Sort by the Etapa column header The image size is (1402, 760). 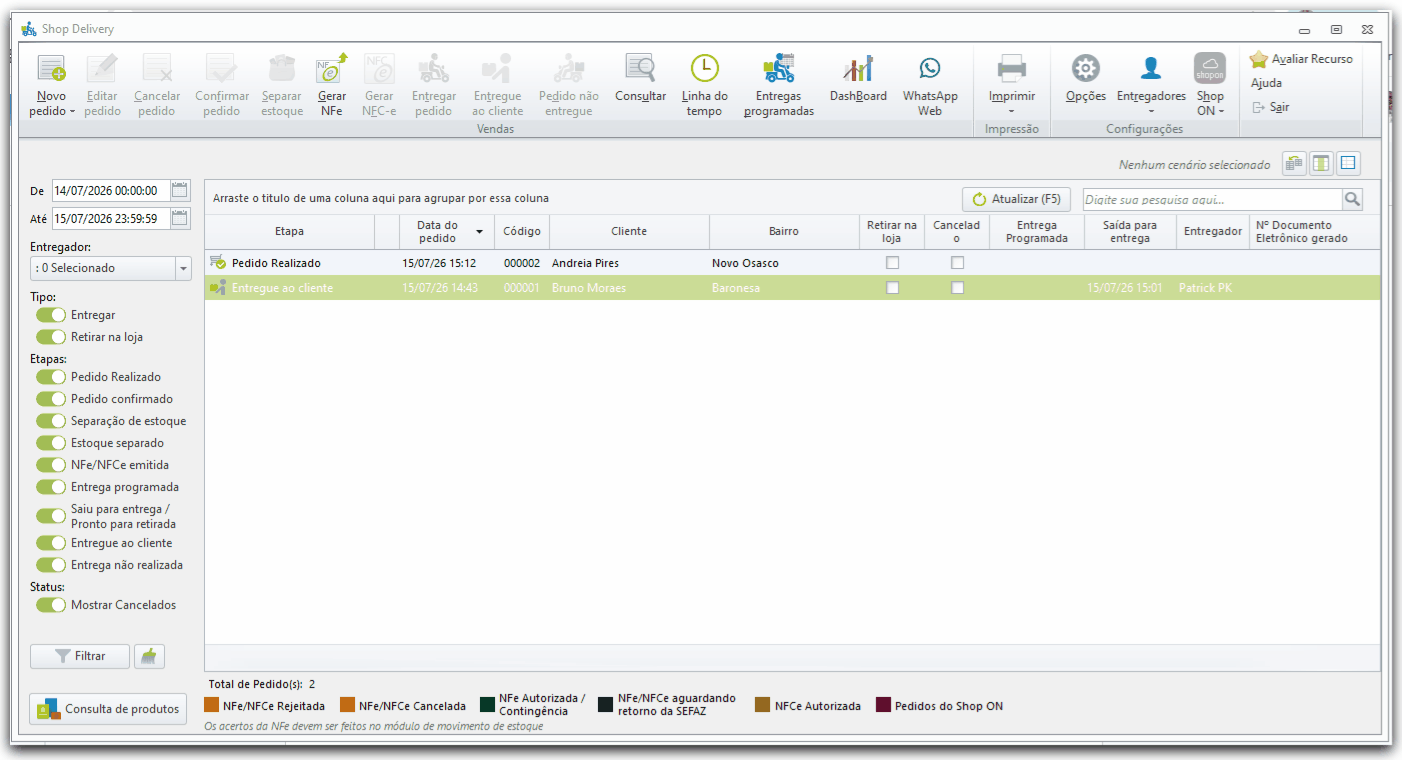(289, 232)
